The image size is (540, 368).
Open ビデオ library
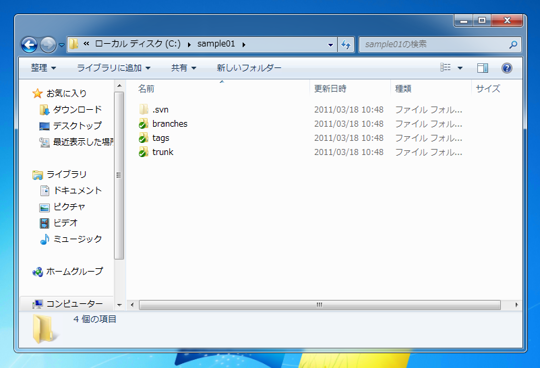(x=65, y=223)
